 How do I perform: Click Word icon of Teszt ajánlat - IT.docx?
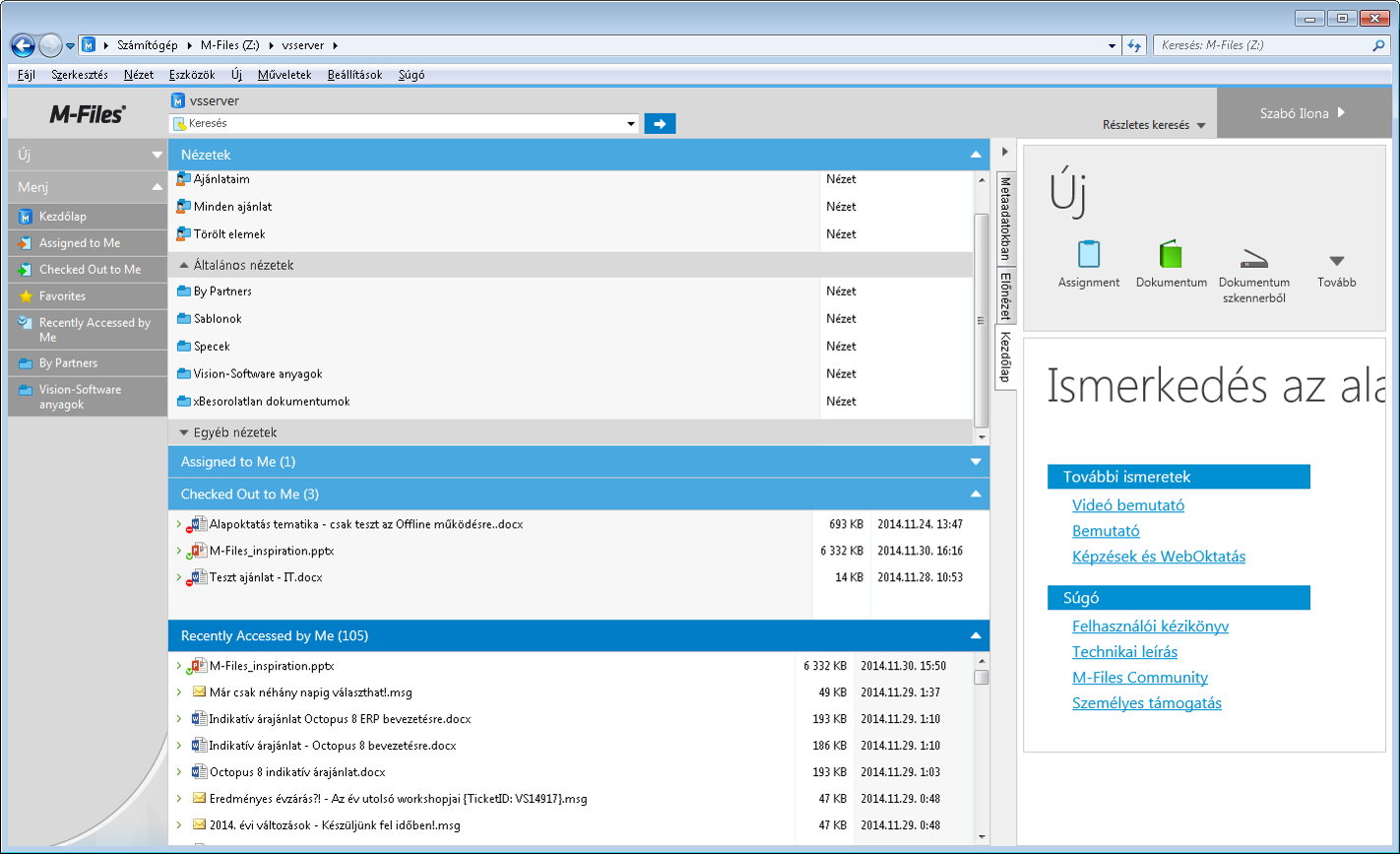pos(197,578)
